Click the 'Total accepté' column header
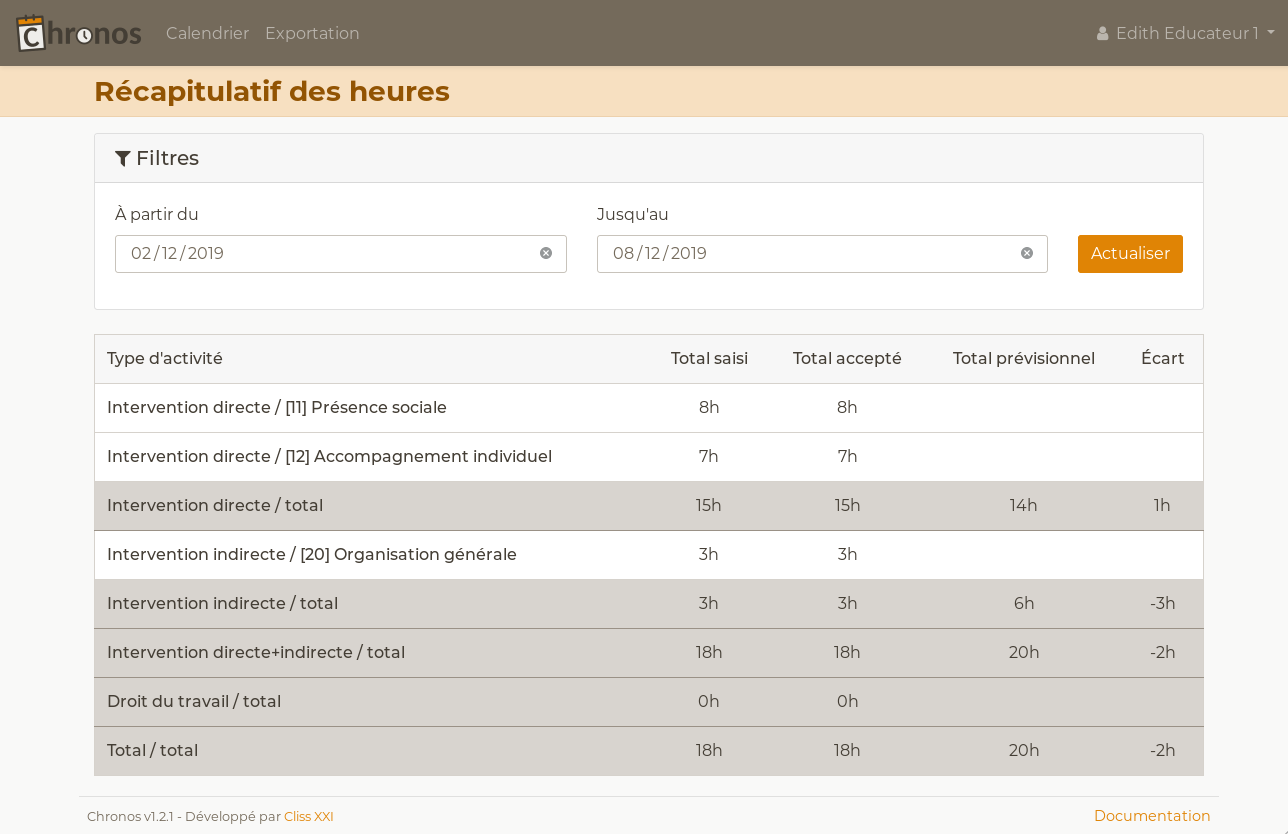The width and height of the screenshot is (1288, 834). (x=847, y=358)
